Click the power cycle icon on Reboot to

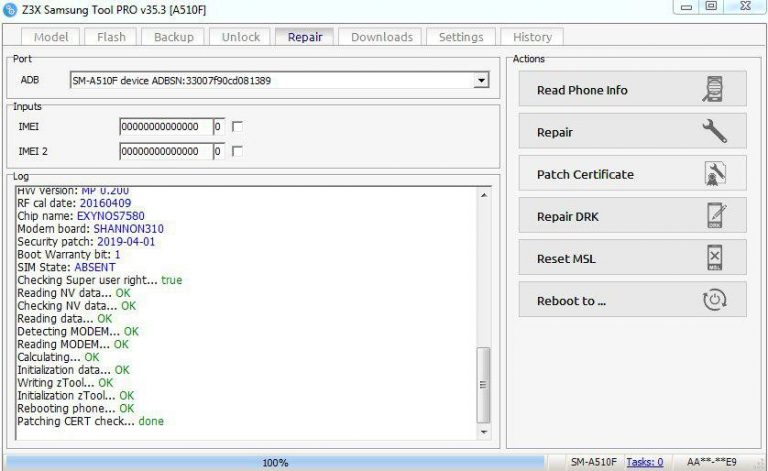[x=715, y=300]
